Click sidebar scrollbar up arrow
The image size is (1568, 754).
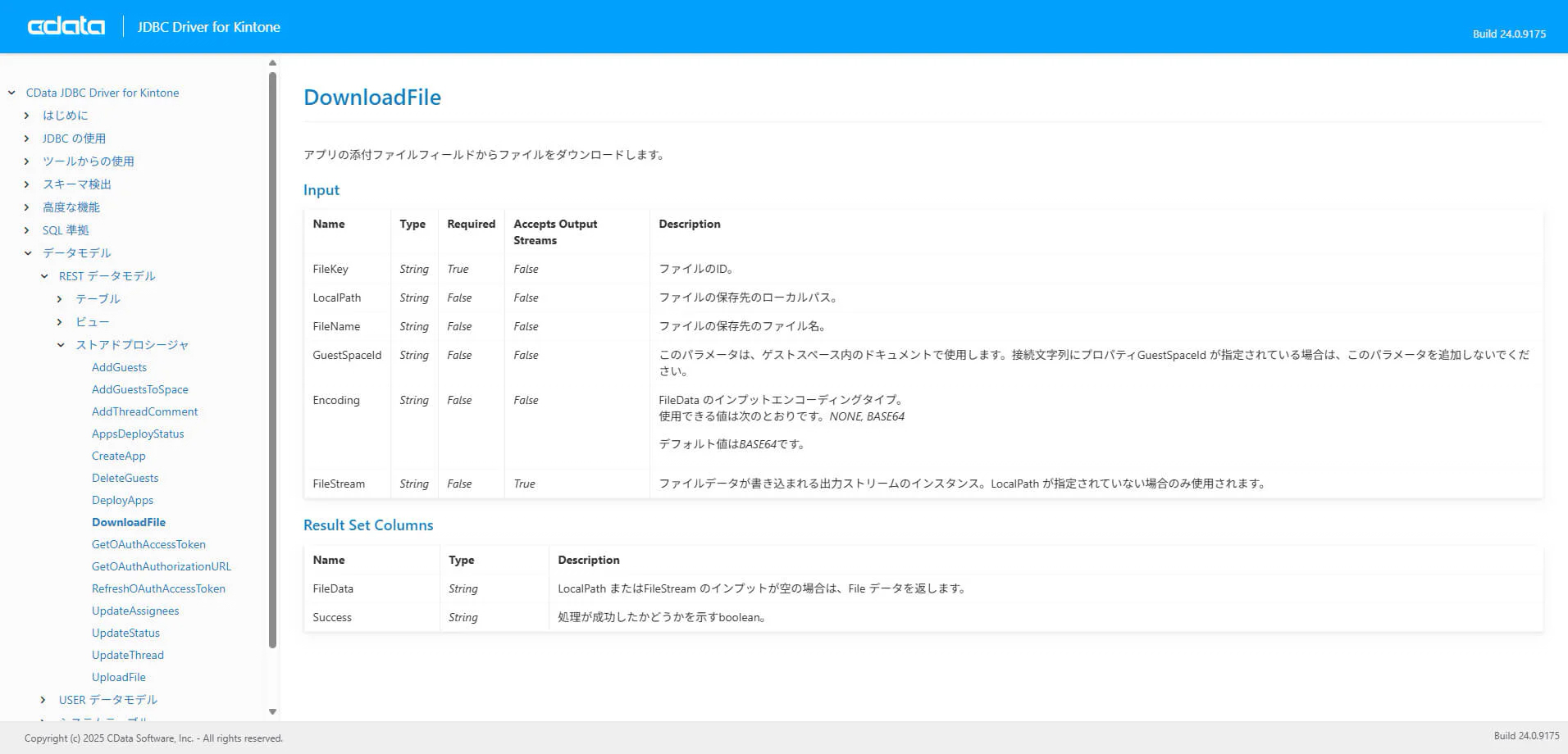(x=273, y=63)
